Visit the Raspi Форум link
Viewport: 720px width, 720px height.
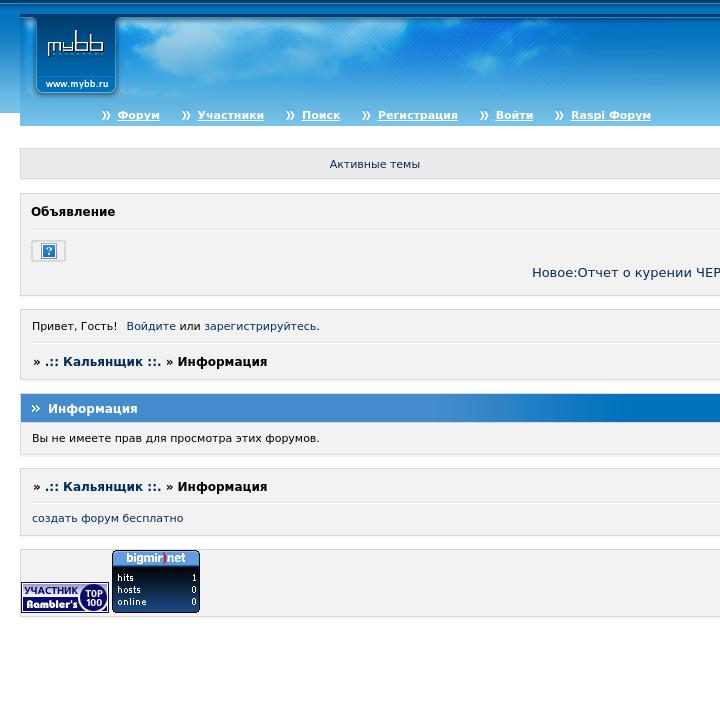pyautogui.click(x=611, y=115)
